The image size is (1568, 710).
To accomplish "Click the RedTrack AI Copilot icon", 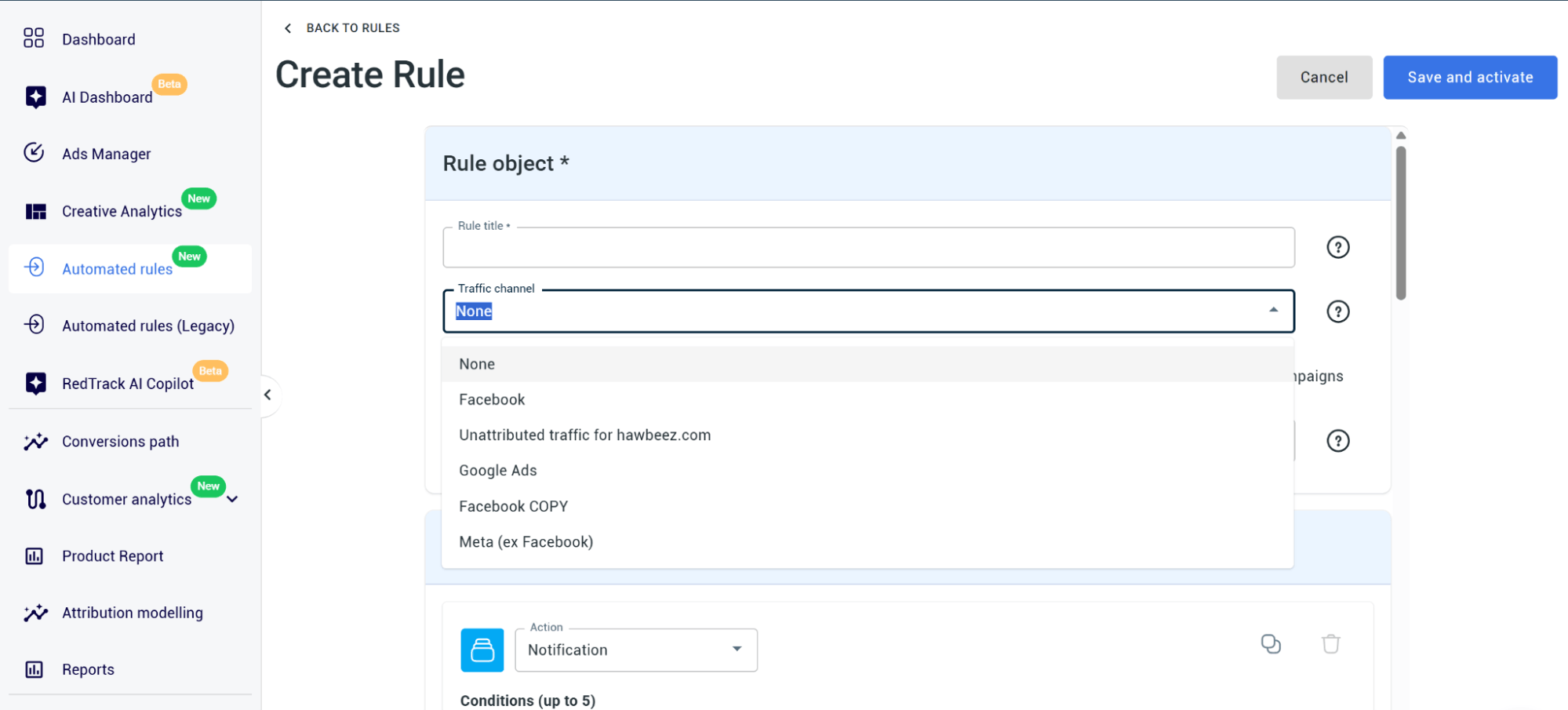I will [x=35, y=383].
